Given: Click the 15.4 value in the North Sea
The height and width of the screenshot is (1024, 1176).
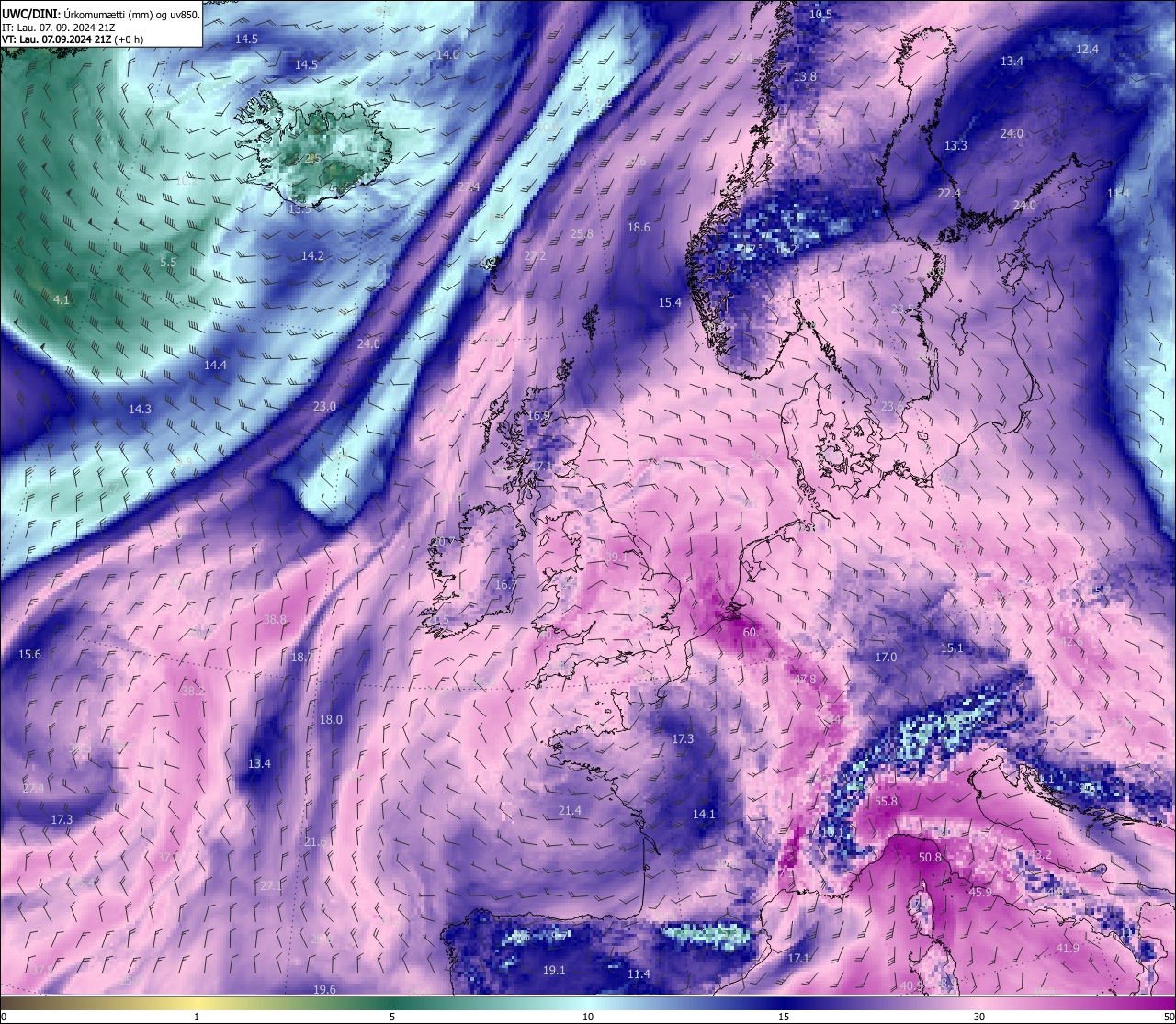Looking at the screenshot, I should 670,303.
